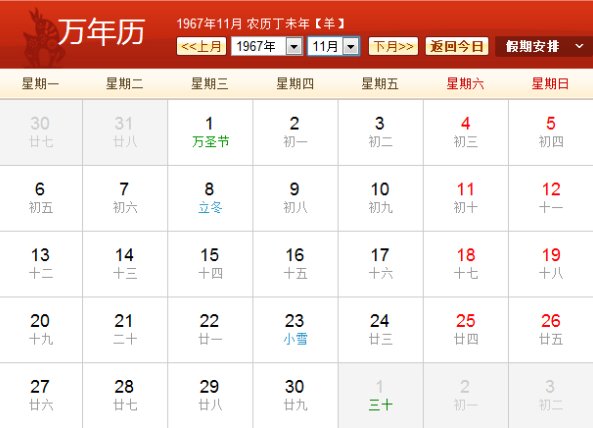Select November 27 廿六 cell
Image resolution: width=593 pixels, height=428 pixels.
tap(41, 395)
